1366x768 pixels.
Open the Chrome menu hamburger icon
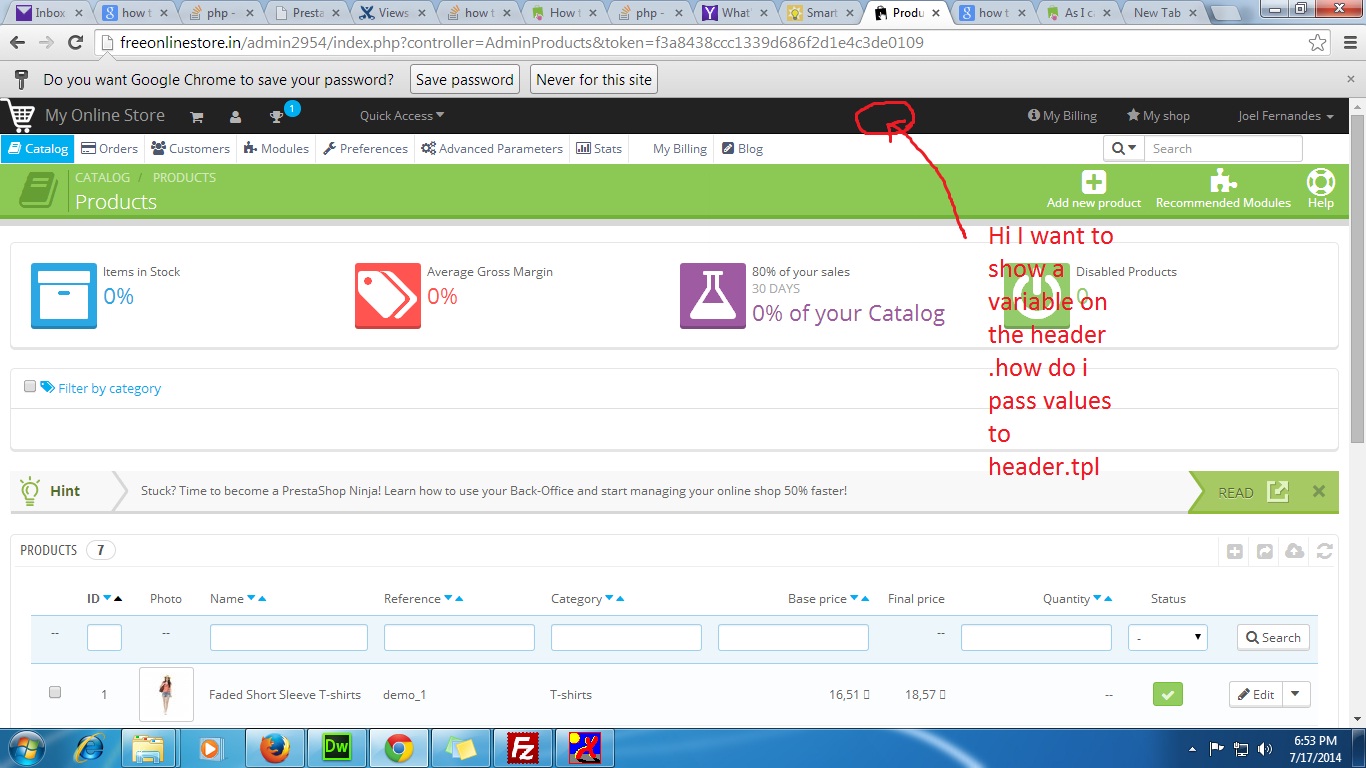1347,43
